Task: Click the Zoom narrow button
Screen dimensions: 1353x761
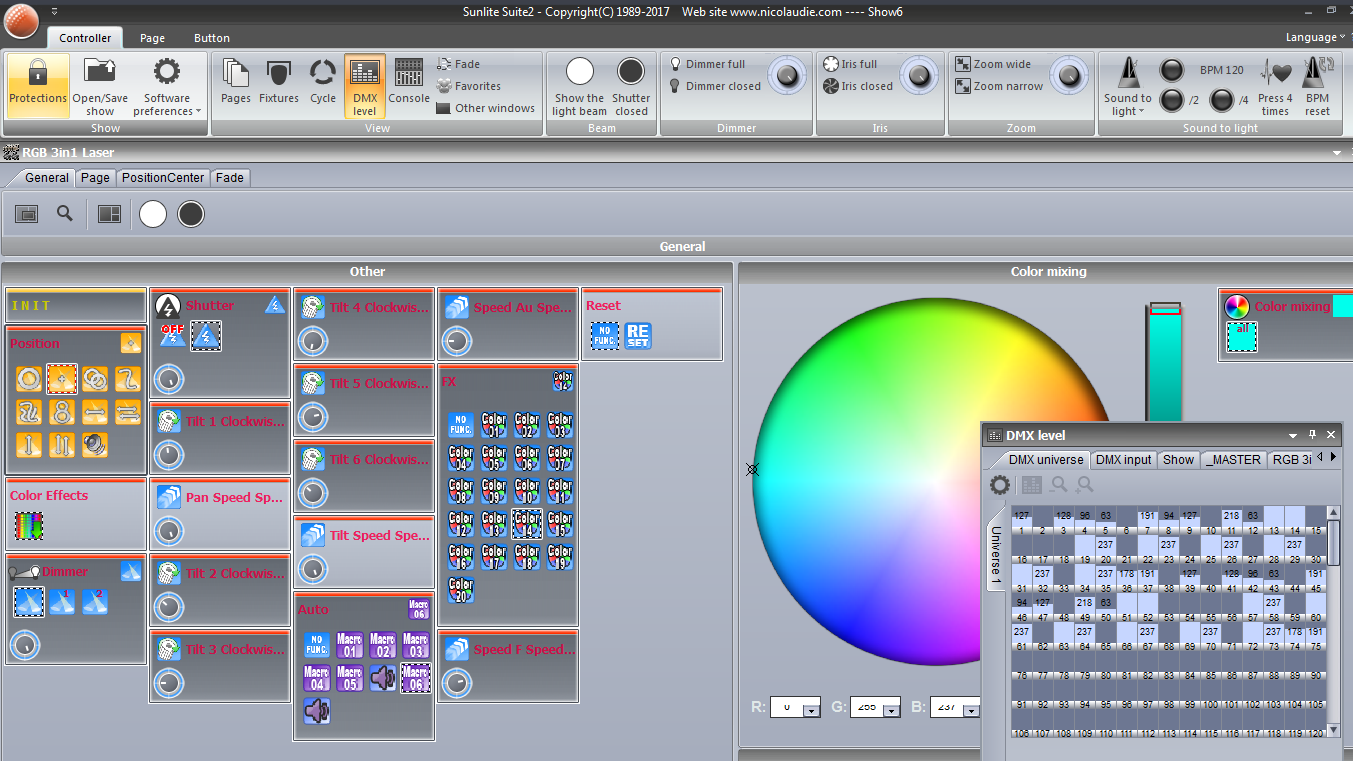Action: coord(1007,86)
